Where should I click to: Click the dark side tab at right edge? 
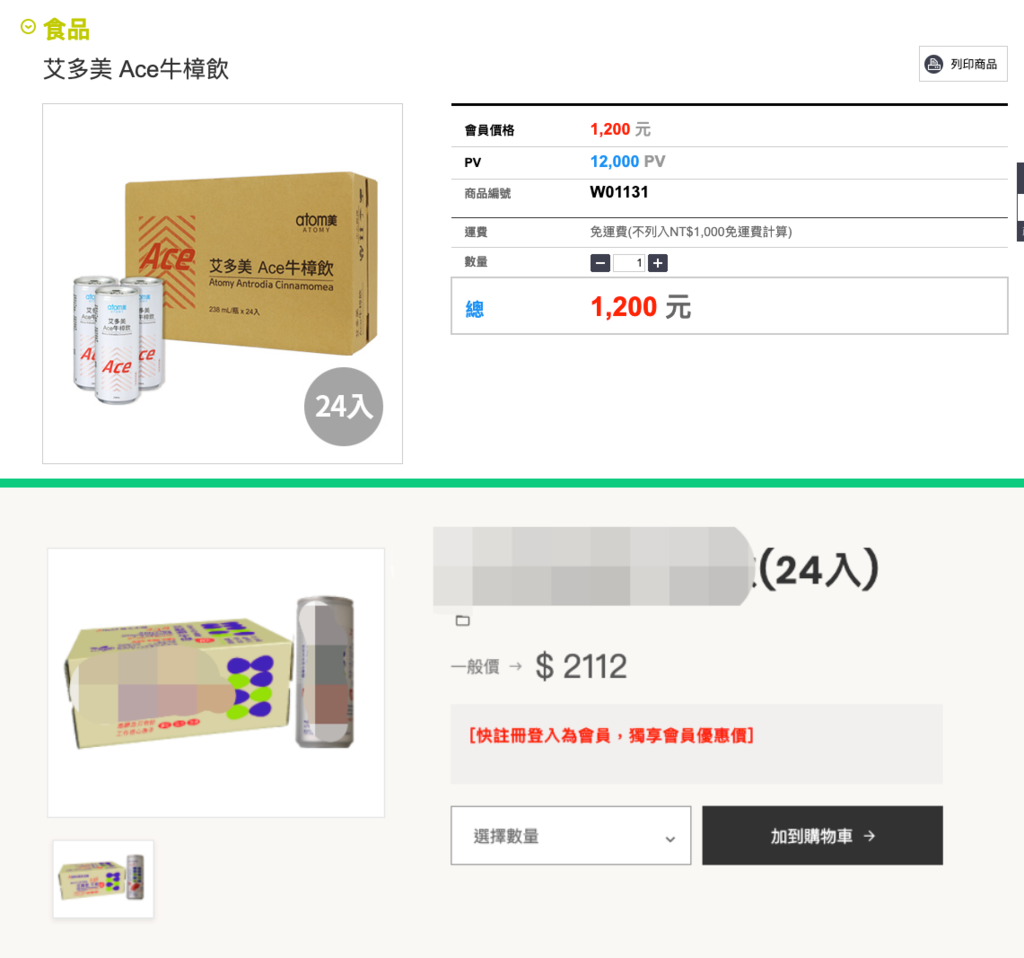pyautogui.click(x=1020, y=202)
